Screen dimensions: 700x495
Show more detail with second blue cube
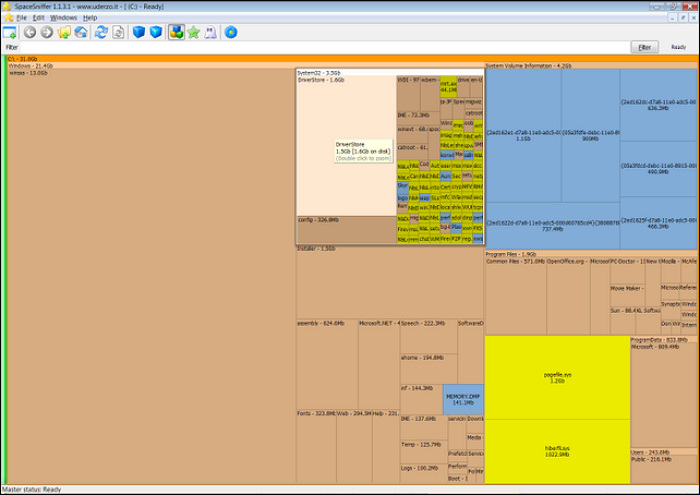156,32
